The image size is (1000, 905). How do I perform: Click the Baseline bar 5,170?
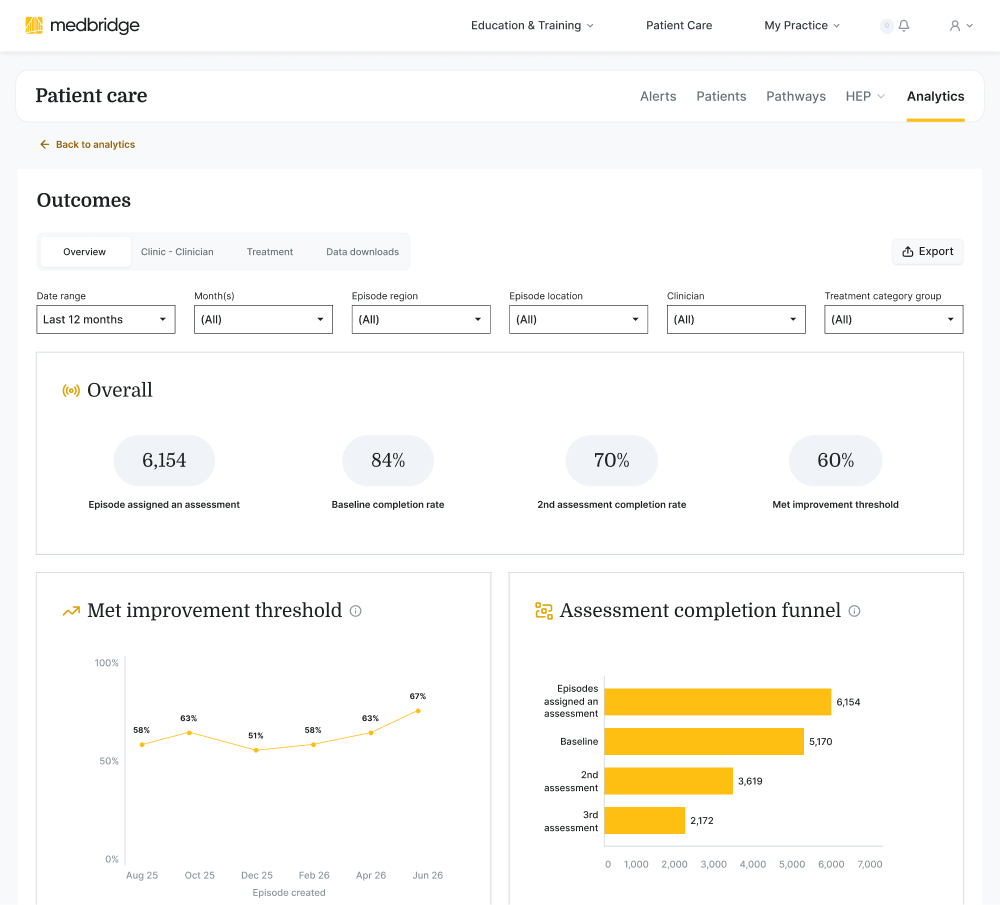(704, 742)
